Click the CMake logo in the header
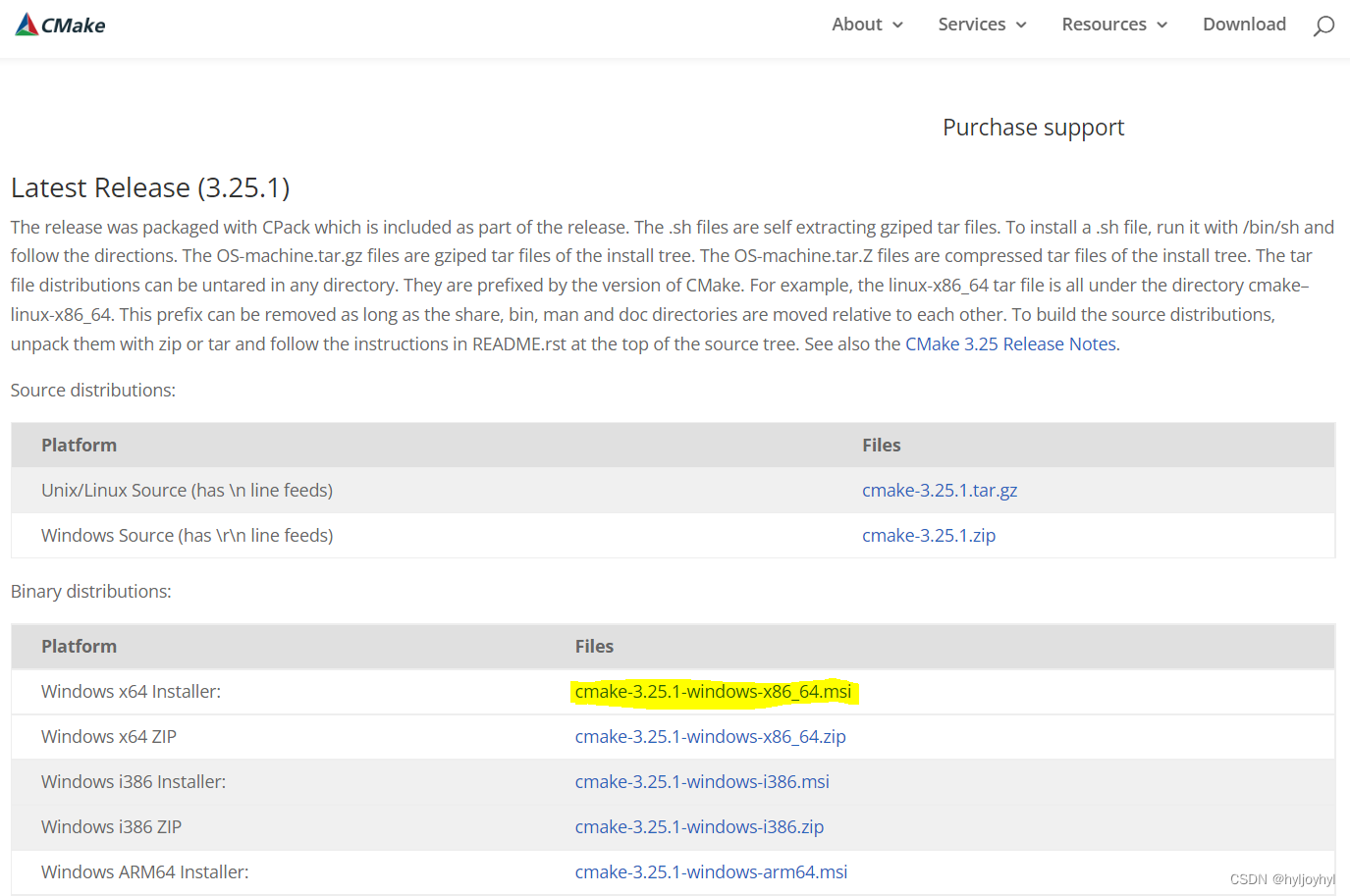1350x896 pixels. (x=61, y=25)
